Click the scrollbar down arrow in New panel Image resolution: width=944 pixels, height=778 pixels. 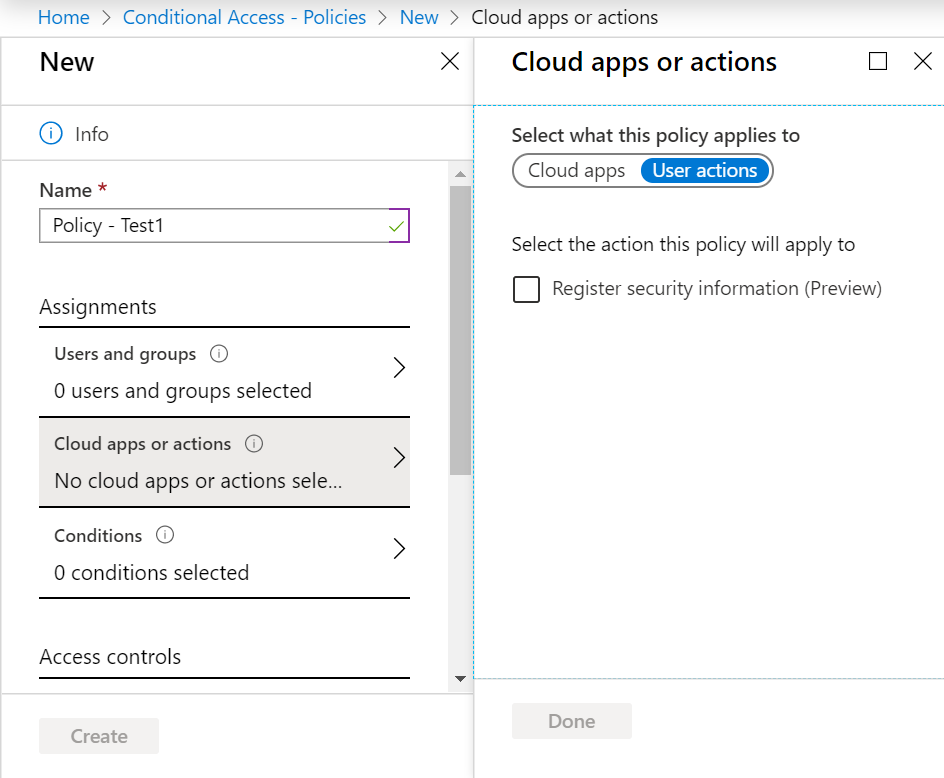coord(461,679)
